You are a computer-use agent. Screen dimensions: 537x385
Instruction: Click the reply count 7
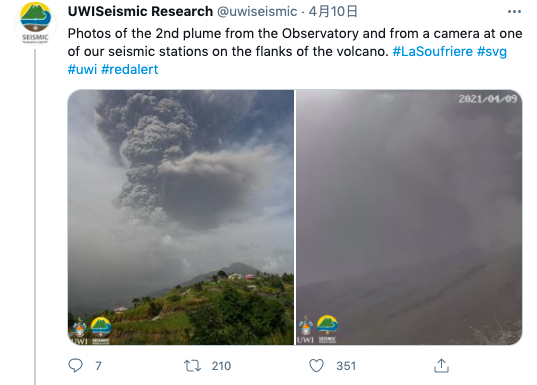(98, 366)
